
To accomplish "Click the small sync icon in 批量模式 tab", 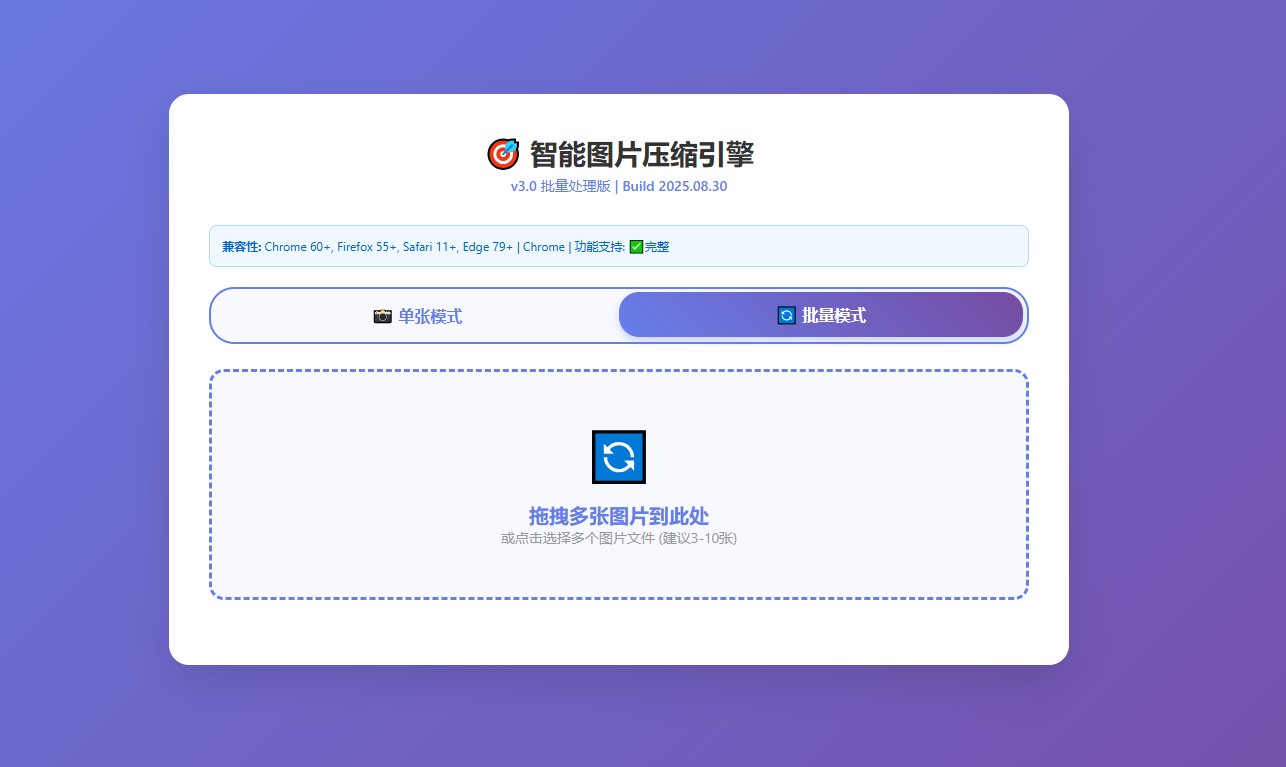I will [x=786, y=316].
